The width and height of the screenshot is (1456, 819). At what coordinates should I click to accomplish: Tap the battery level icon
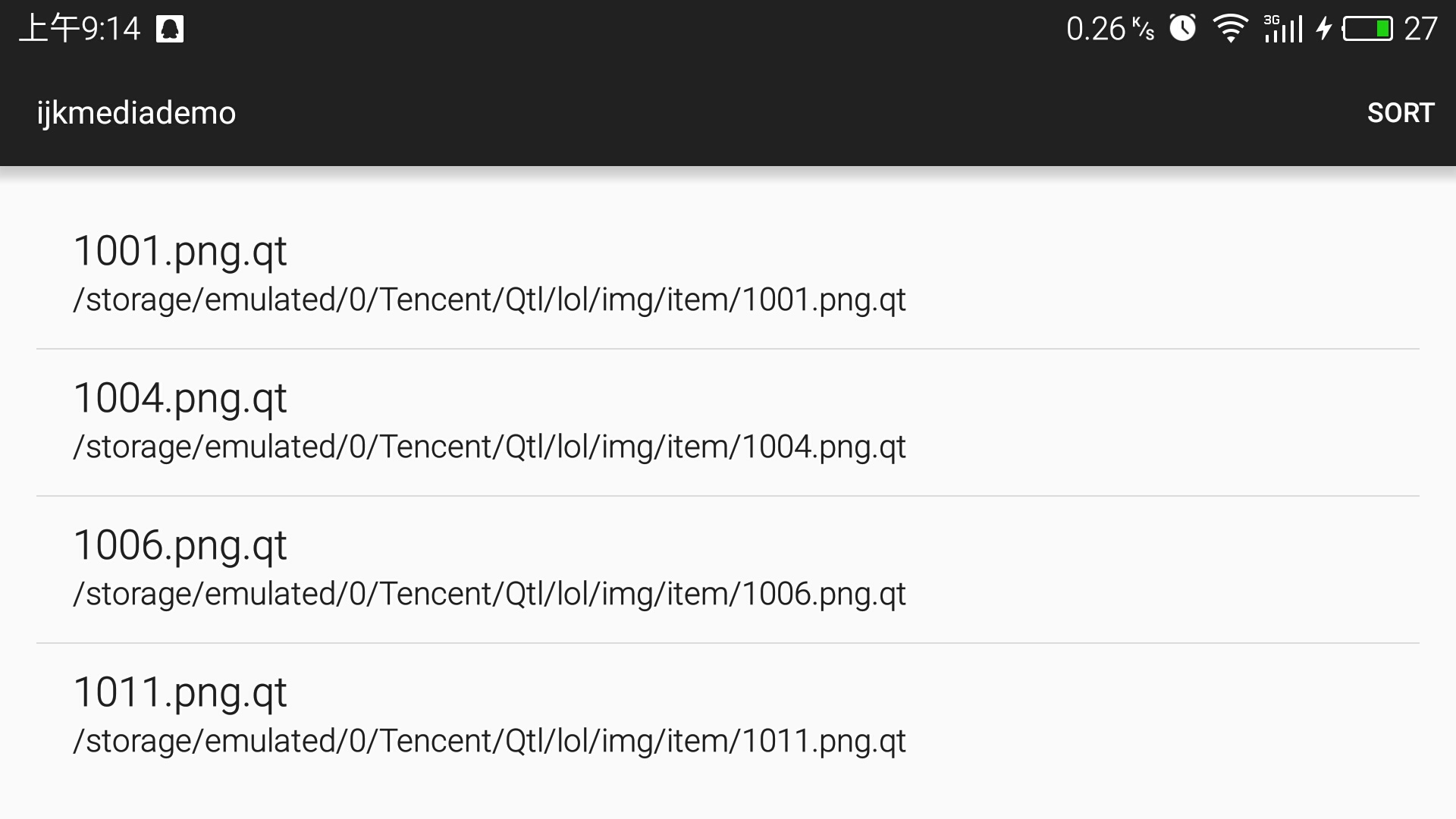click(1367, 29)
